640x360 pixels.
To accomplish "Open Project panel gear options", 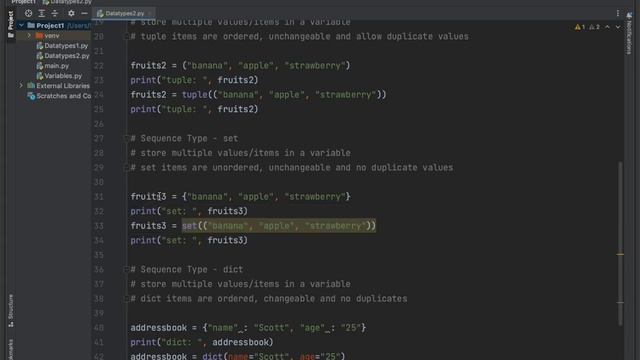I will tap(71, 13).
